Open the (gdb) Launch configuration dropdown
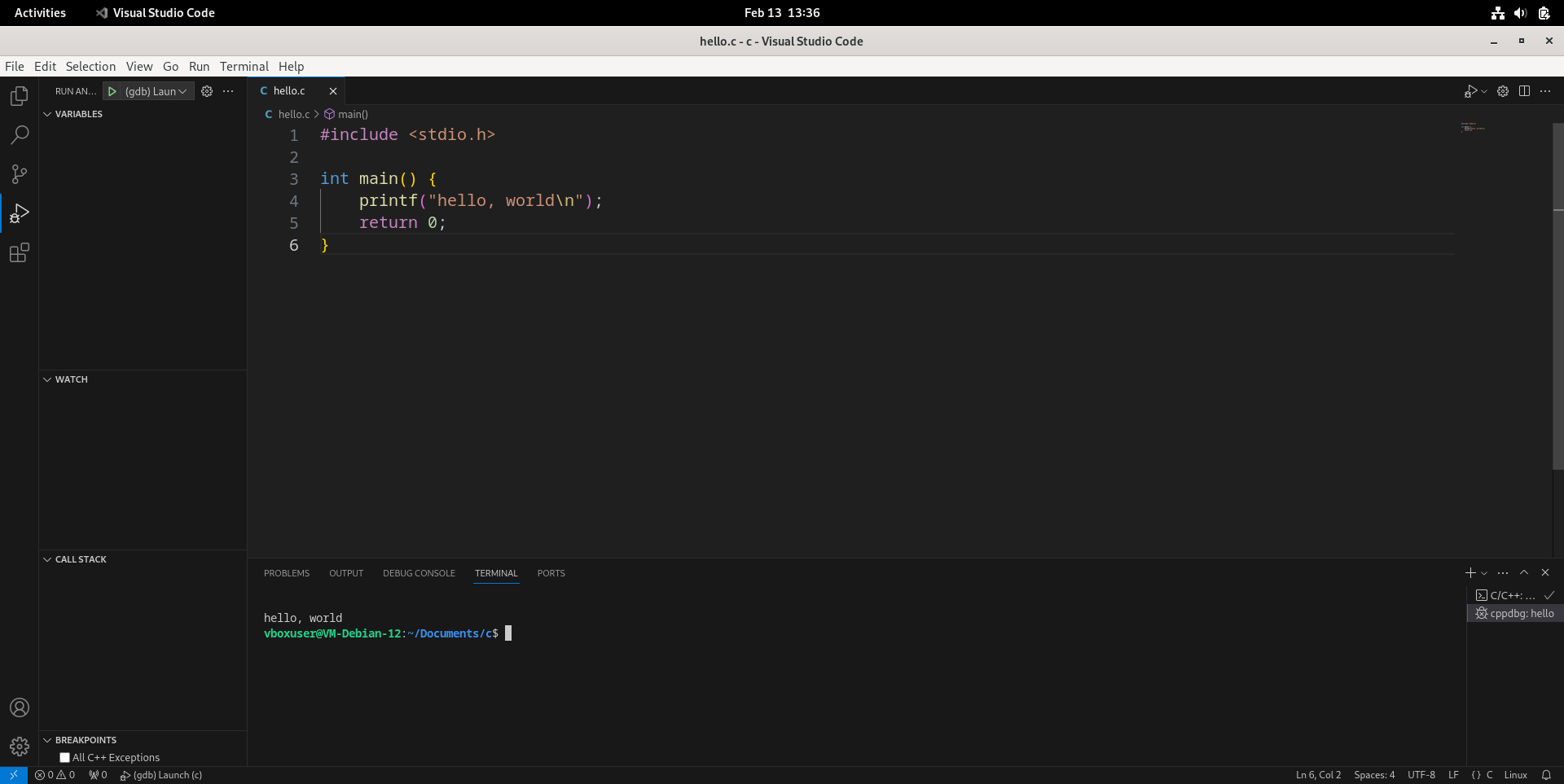1564x784 pixels. pos(156,91)
